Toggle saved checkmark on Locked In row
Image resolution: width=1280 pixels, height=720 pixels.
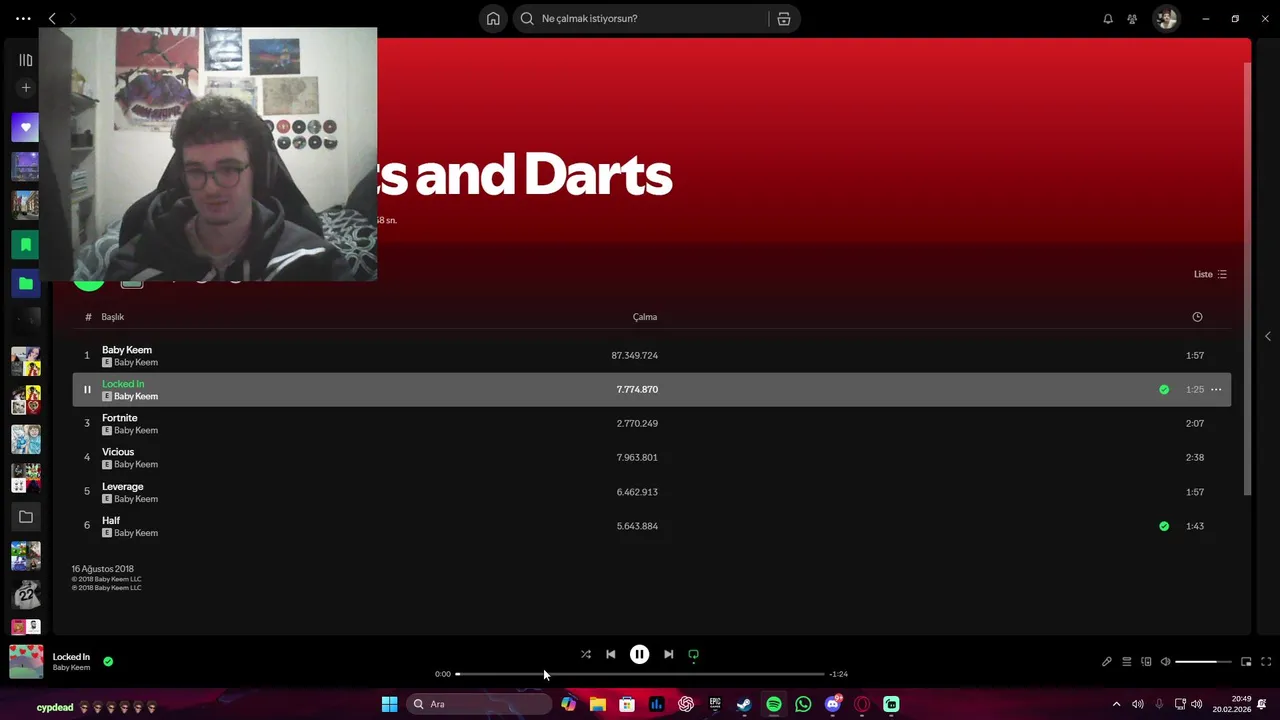(x=1164, y=389)
